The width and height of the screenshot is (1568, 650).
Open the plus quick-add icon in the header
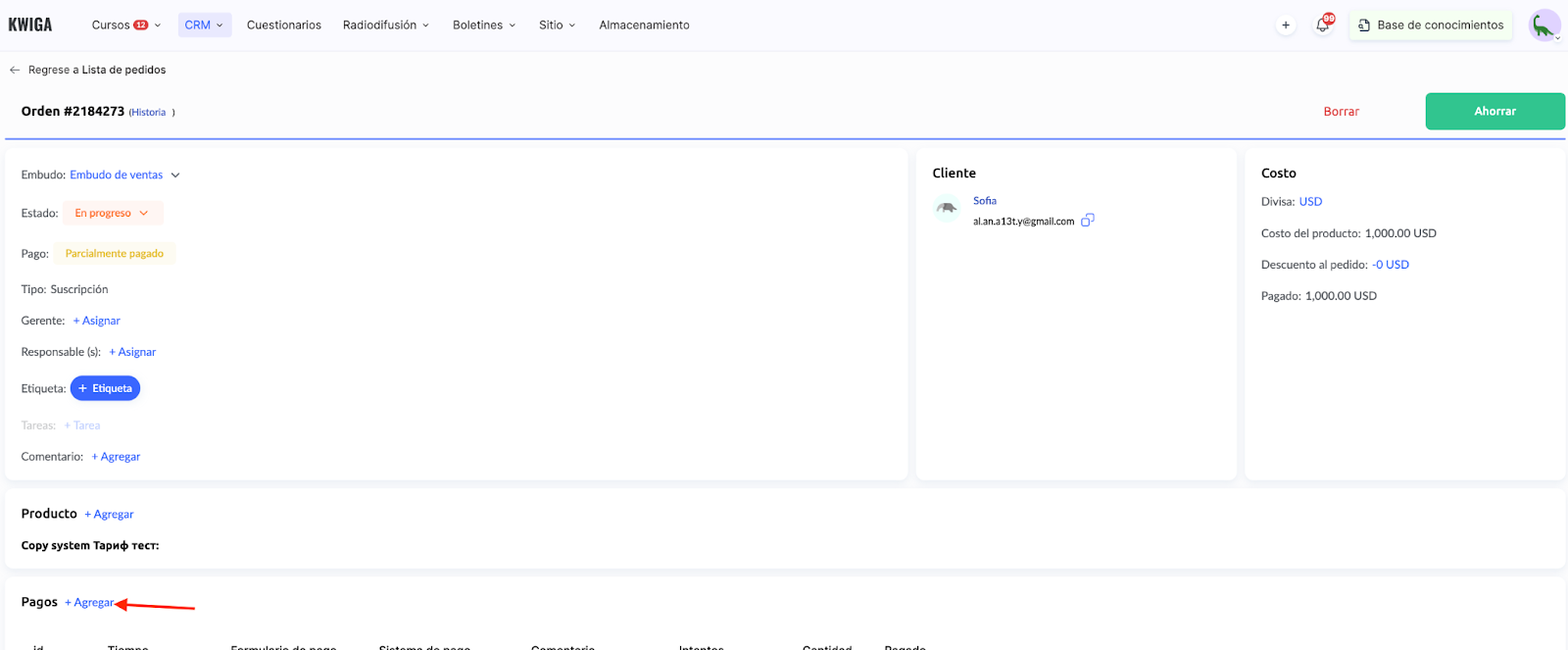click(1286, 25)
